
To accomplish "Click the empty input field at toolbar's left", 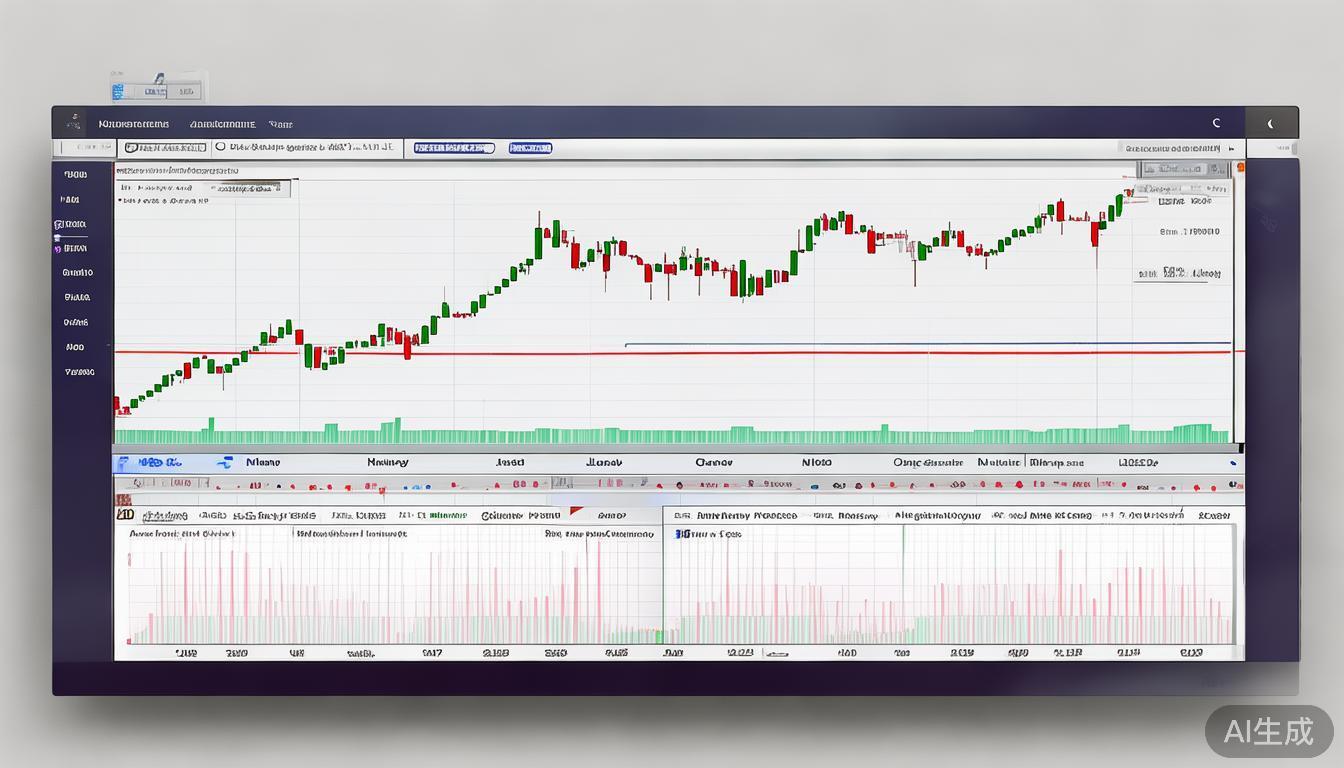I will point(84,147).
